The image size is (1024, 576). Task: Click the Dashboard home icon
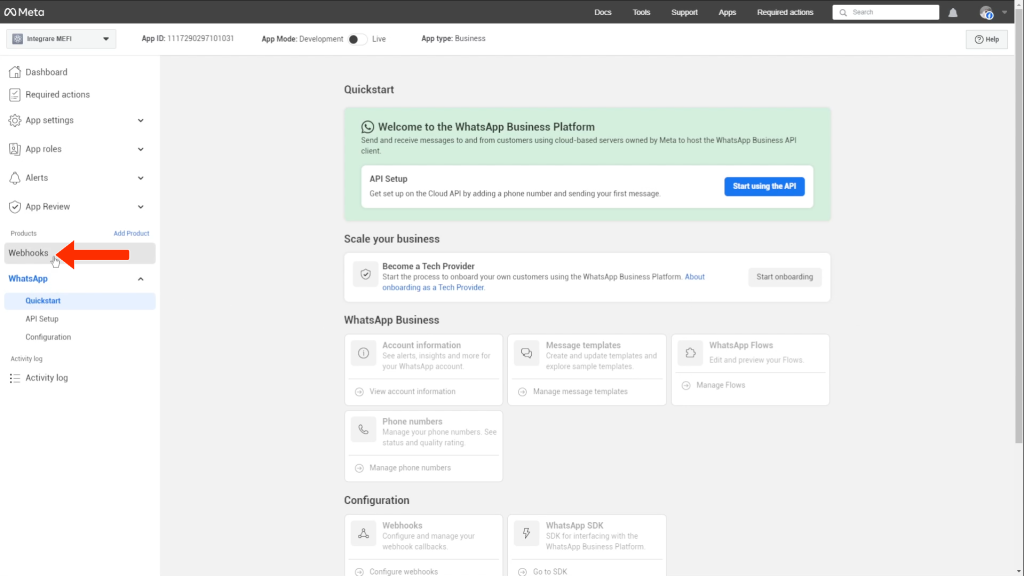(x=14, y=72)
